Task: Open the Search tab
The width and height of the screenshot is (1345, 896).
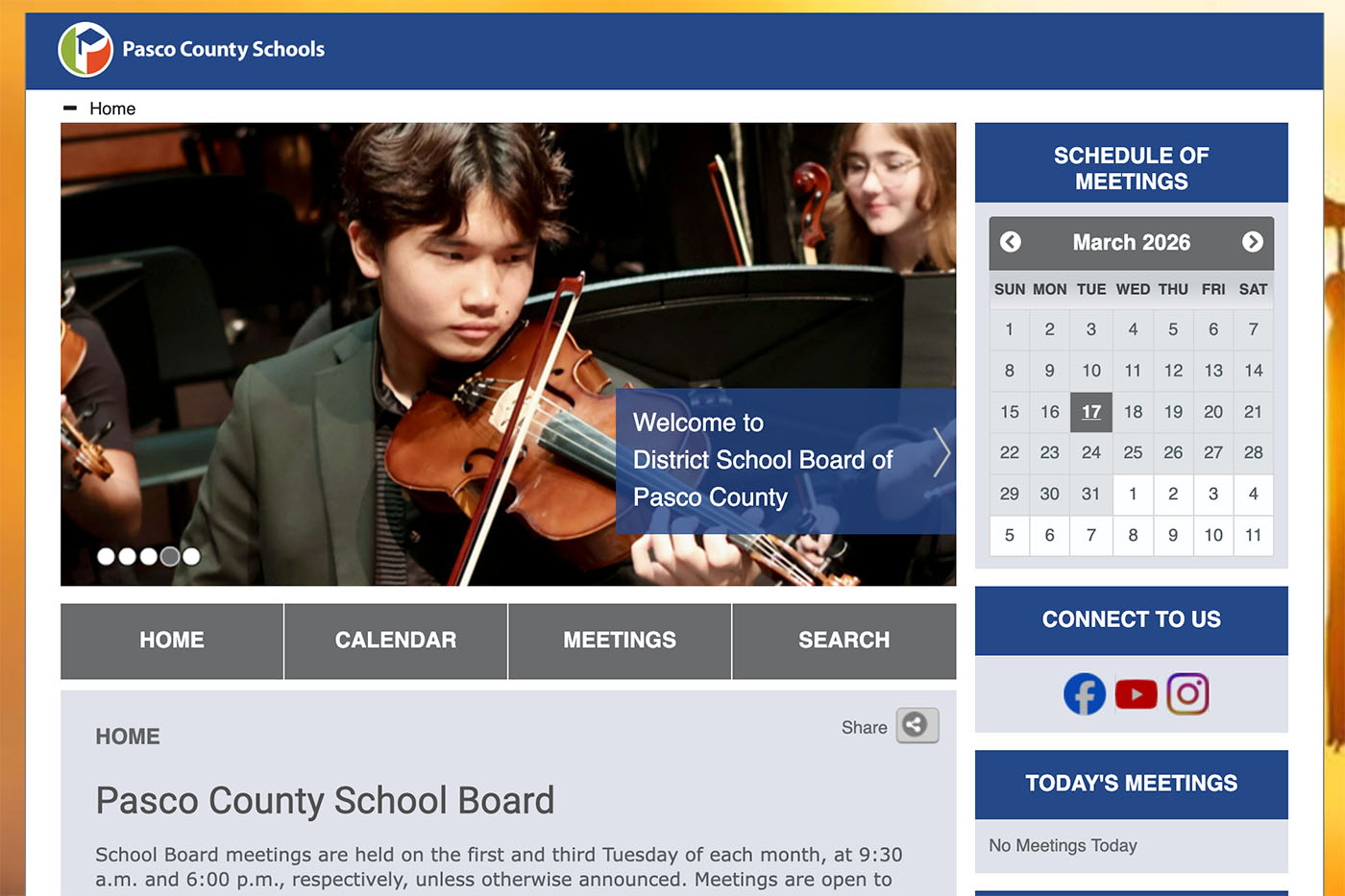Action: 844,641
